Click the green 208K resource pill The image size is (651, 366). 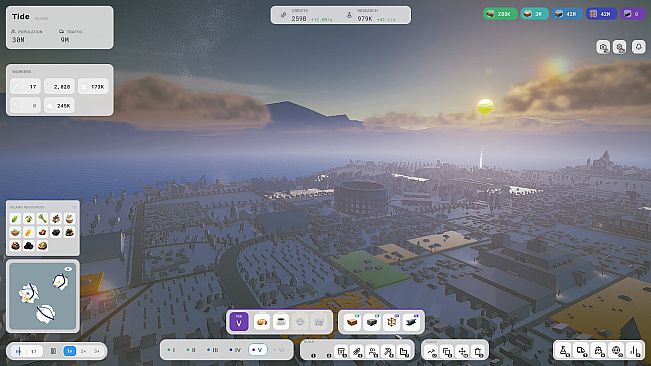point(500,14)
